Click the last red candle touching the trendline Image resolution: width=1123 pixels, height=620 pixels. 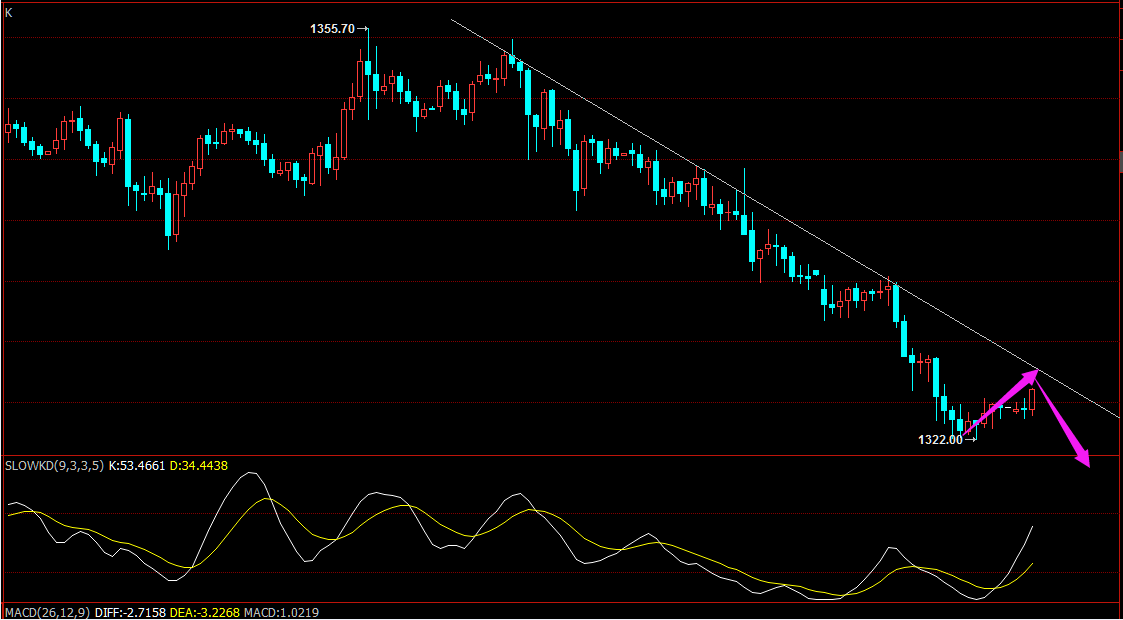1032,399
